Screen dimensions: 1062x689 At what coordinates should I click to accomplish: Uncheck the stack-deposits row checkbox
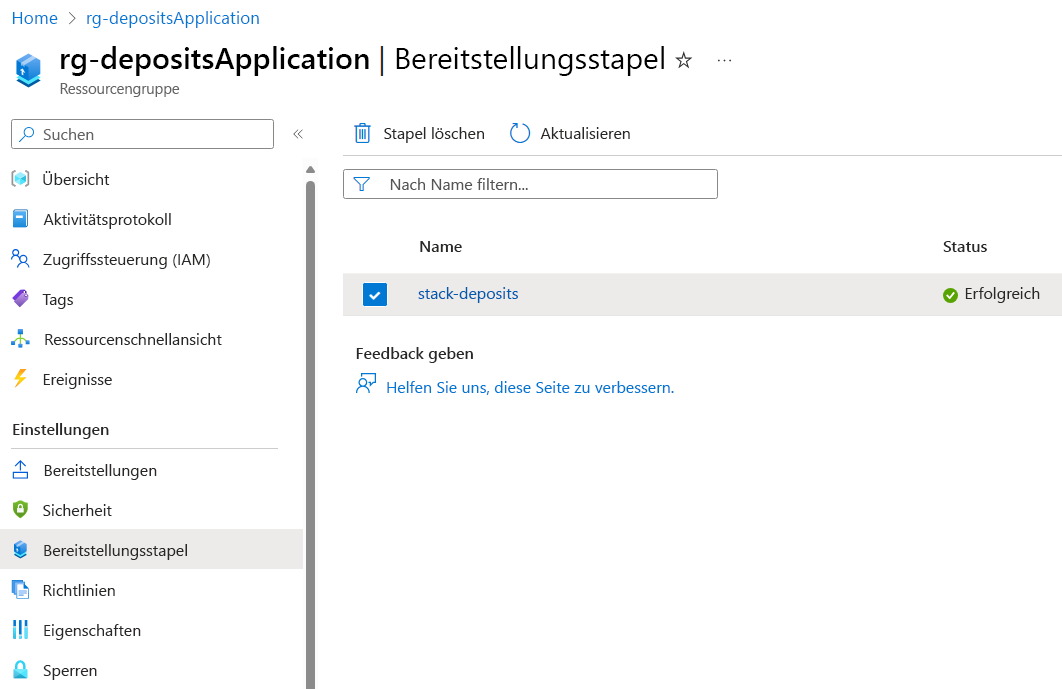(x=375, y=294)
